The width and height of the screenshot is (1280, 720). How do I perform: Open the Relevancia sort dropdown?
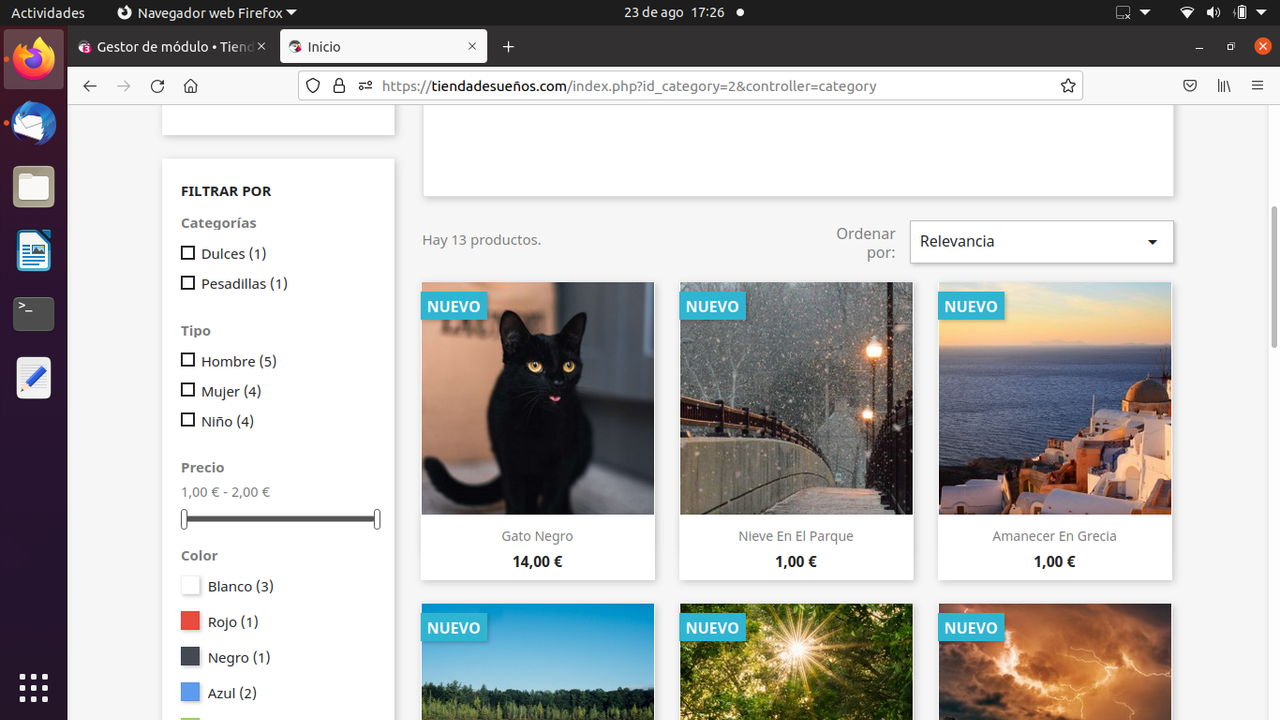(x=1041, y=242)
